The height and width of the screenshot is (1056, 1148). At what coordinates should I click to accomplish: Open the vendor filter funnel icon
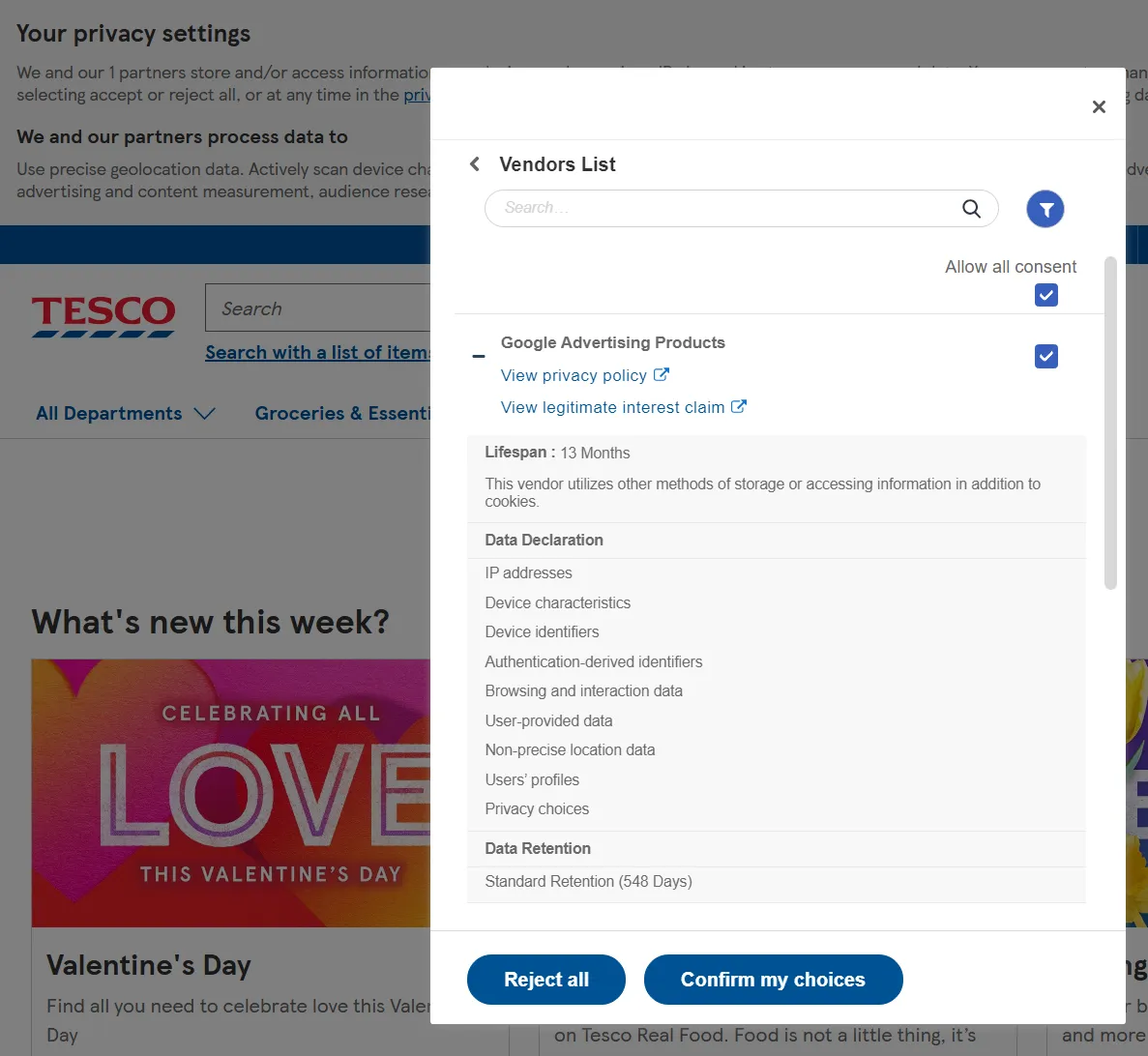tap(1045, 209)
